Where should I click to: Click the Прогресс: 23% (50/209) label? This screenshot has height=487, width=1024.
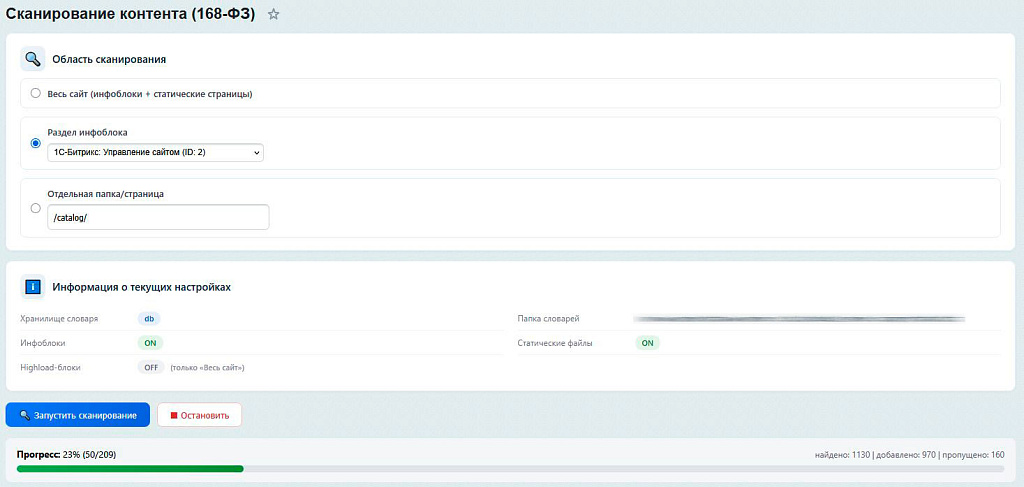click(66, 455)
